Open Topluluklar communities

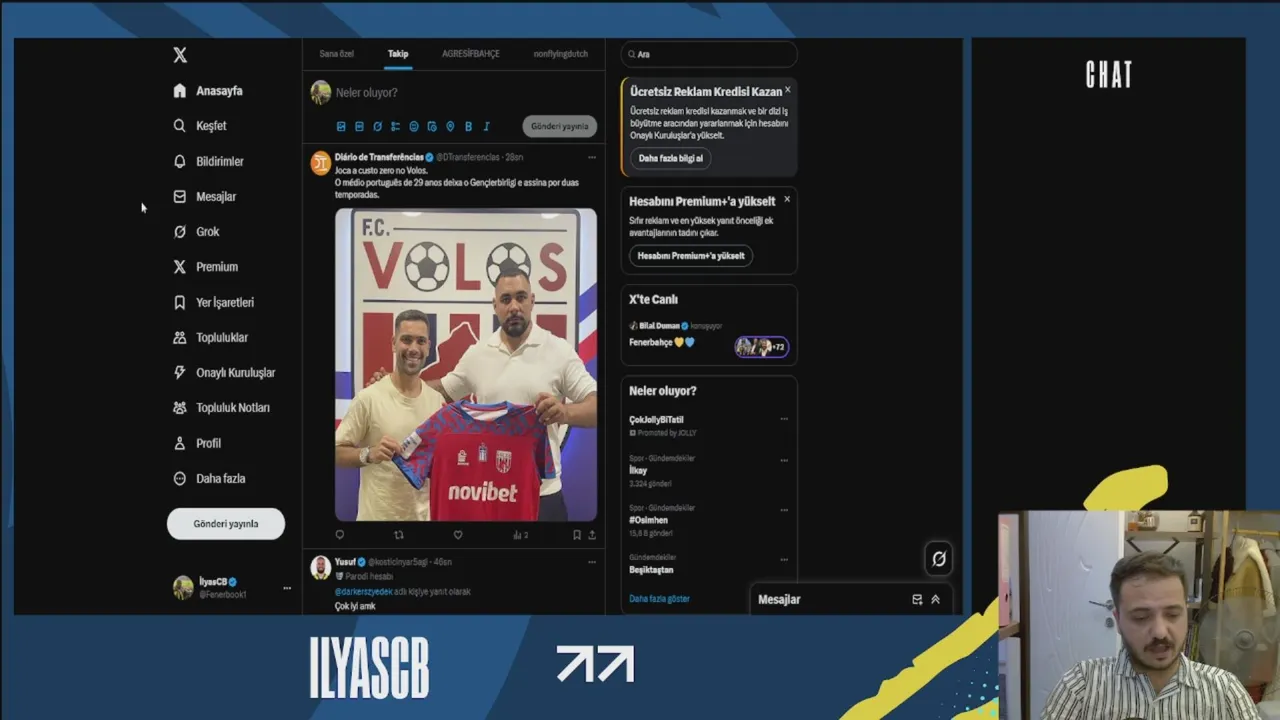(210, 337)
